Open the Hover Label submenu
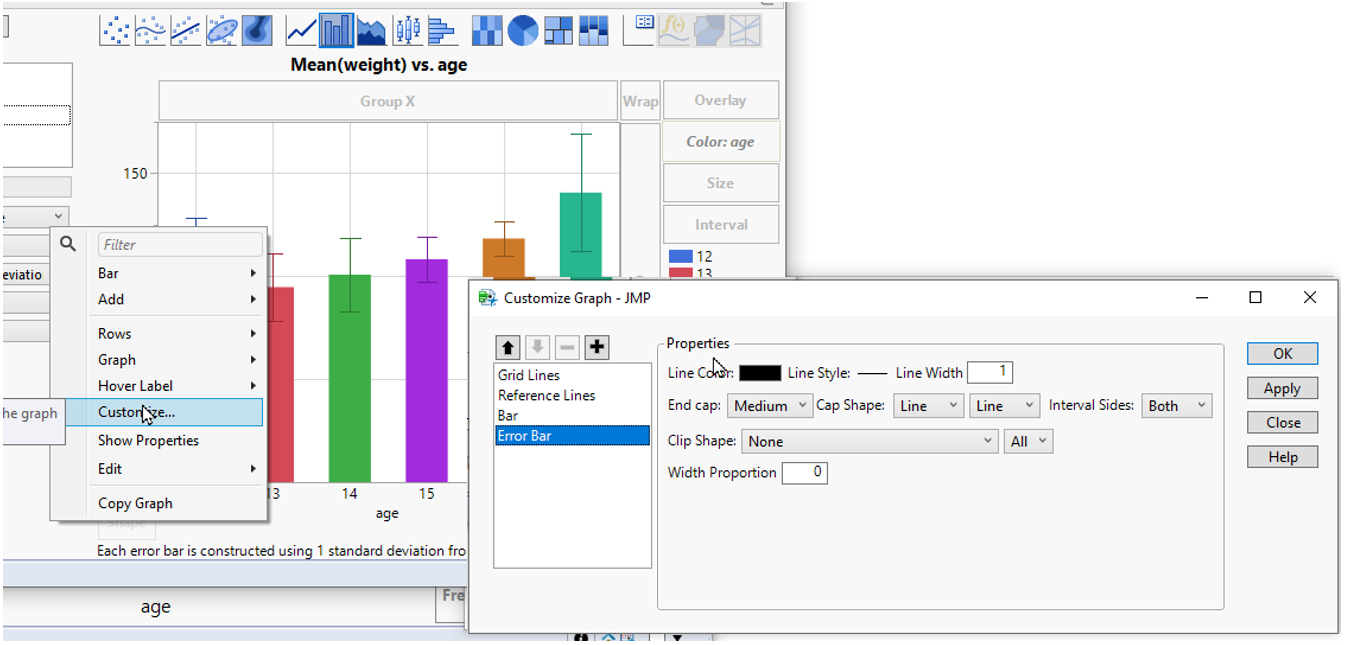 138,385
